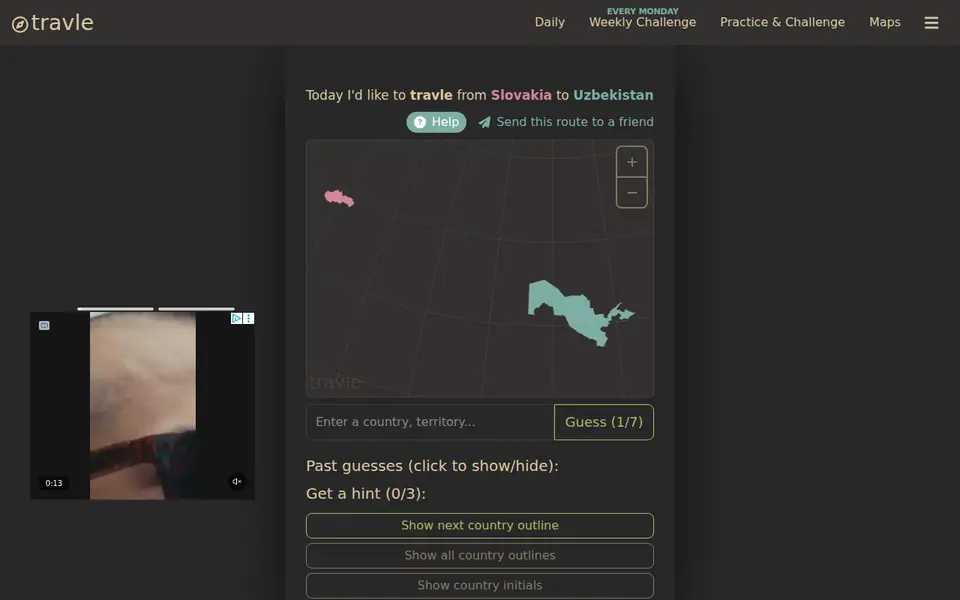Image resolution: width=960 pixels, height=600 pixels.
Task: Open Practice & Challenge page
Action: pyautogui.click(x=782, y=22)
